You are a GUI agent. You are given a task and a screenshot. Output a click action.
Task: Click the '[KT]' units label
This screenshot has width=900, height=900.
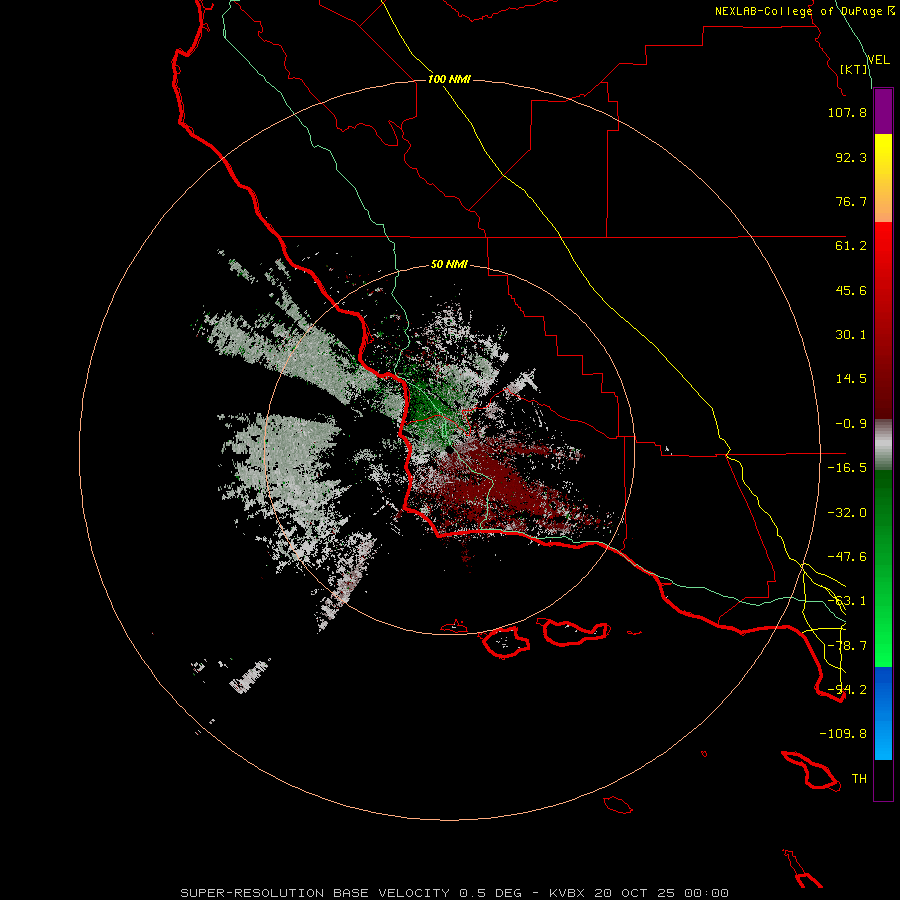(x=854, y=69)
